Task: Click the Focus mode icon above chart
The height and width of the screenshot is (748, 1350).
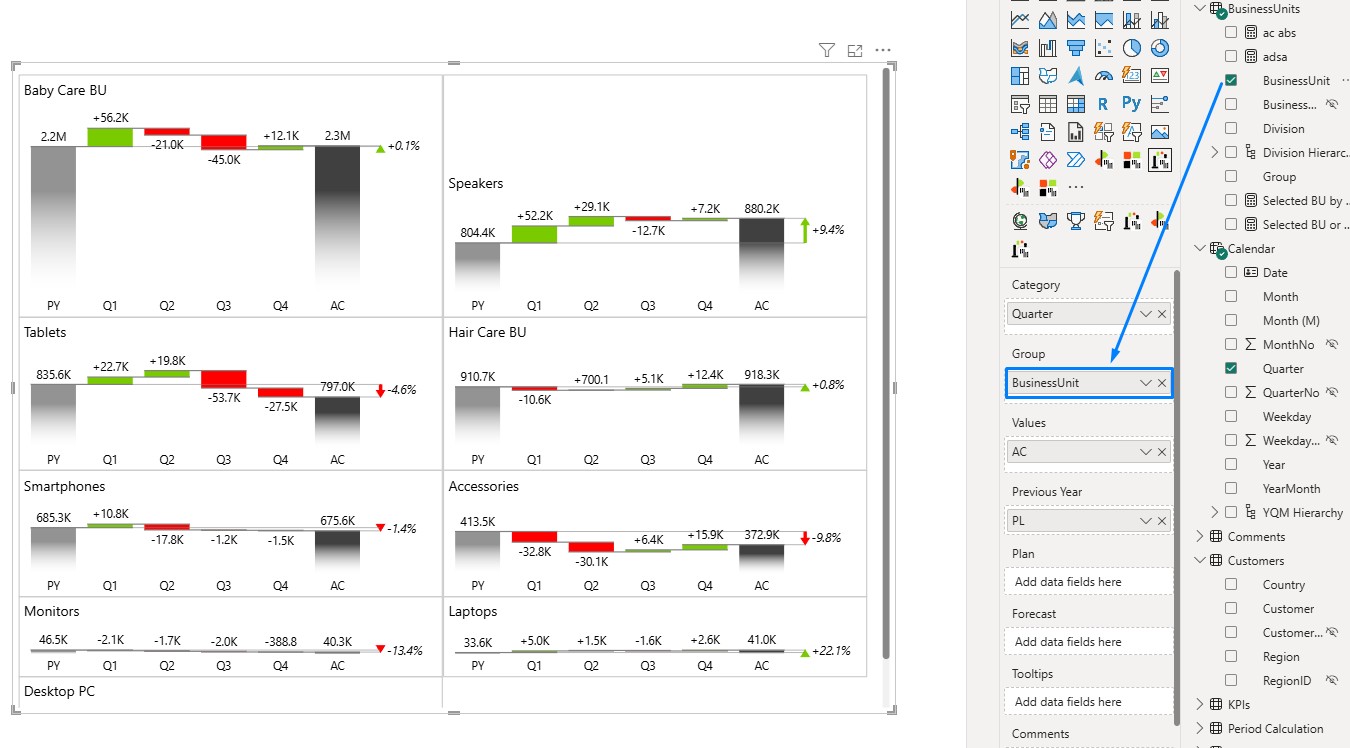Action: [854, 50]
